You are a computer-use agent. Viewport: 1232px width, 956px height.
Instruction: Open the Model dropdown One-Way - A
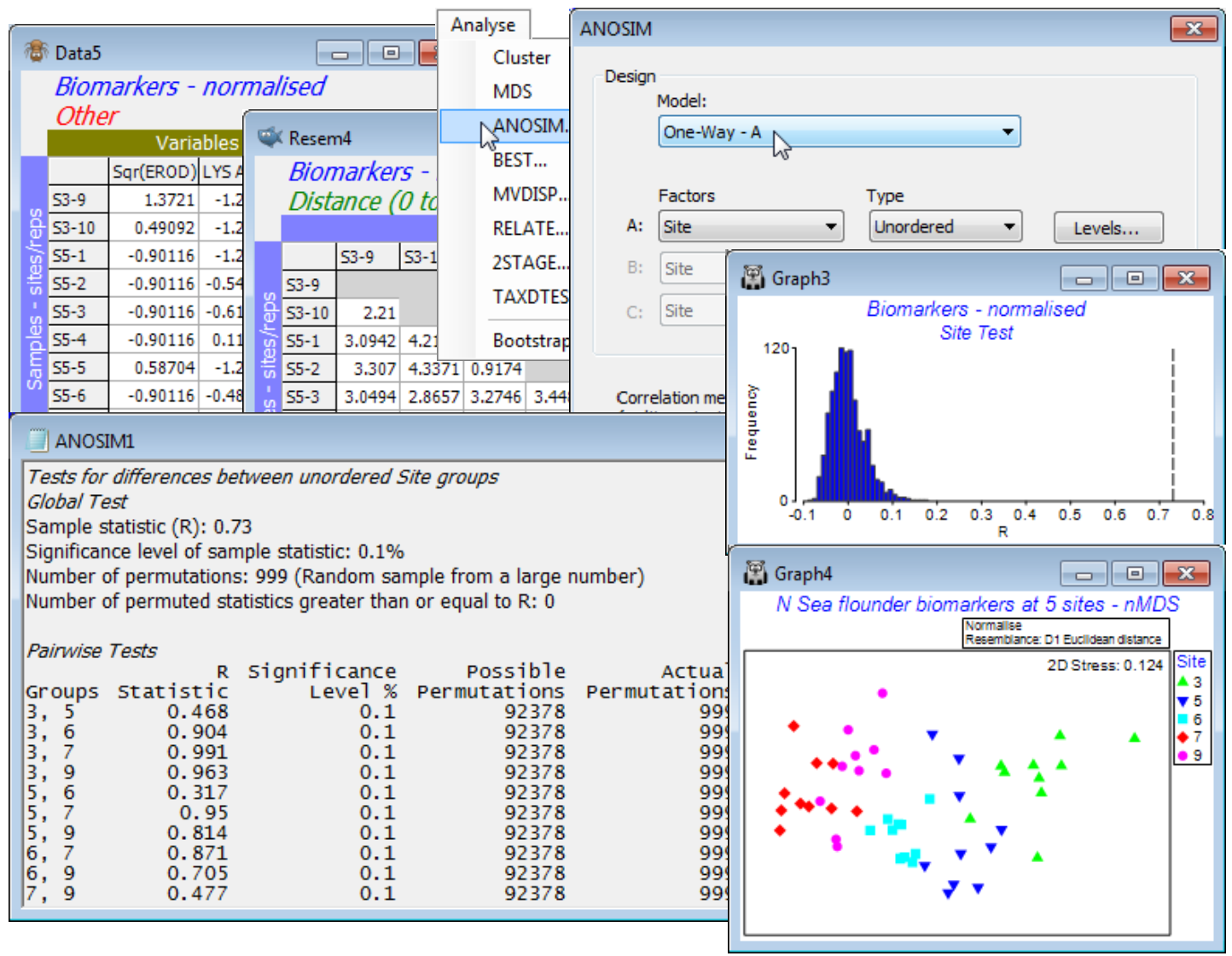coord(840,132)
